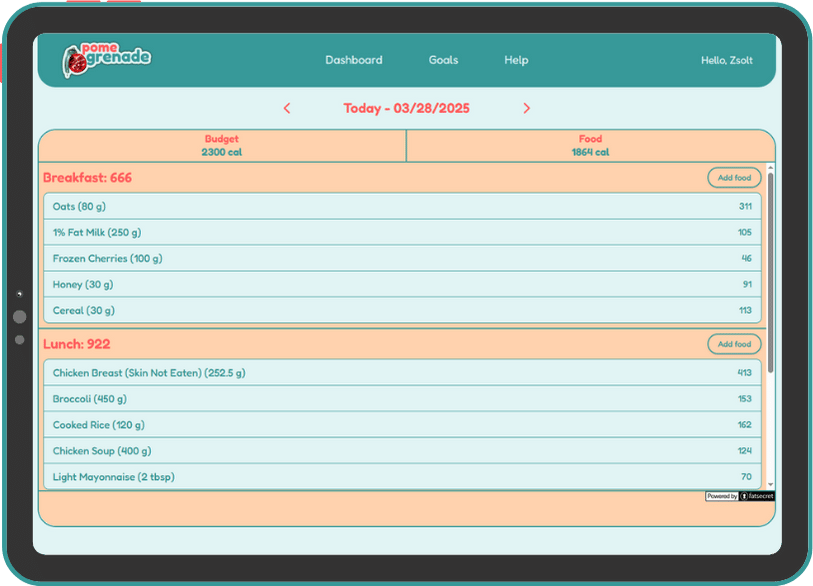The height and width of the screenshot is (586, 813).
Task: Go to previous day arrow
Action: coord(287,108)
